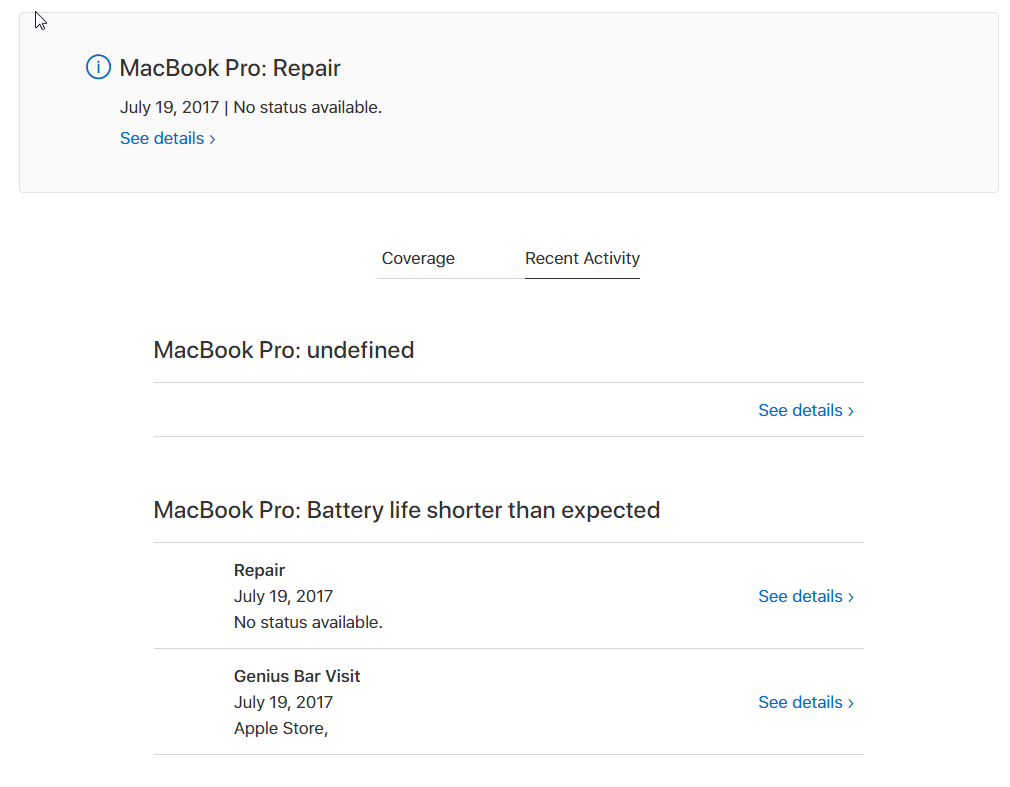Click the banner's date and status line
This screenshot has height=787, width=1010.
pos(251,108)
